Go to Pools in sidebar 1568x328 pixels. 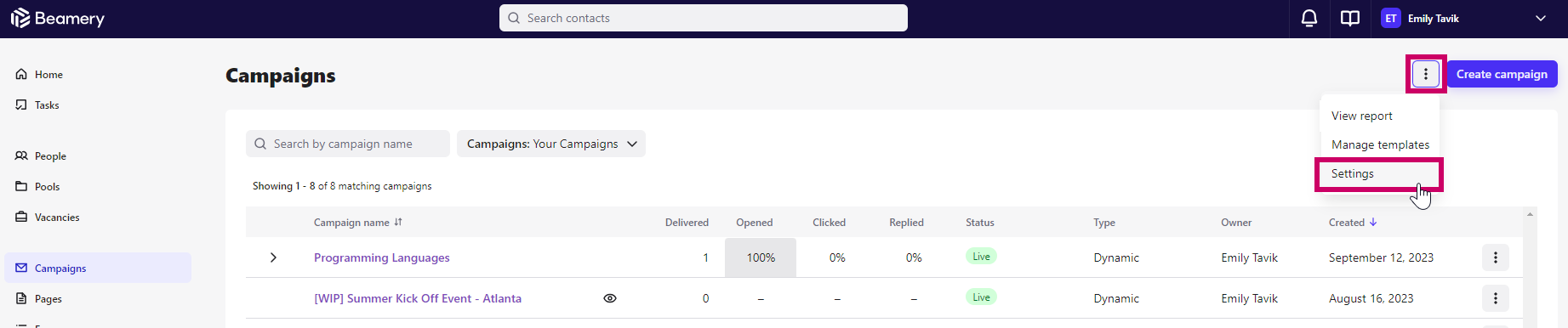coord(48,187)
